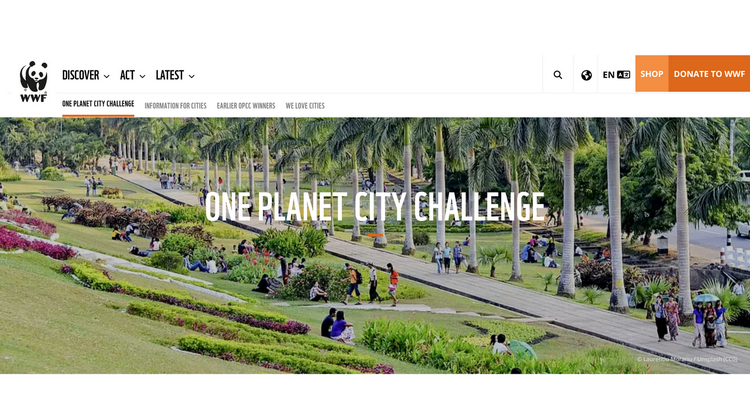Screen dimensions: 750x413
Task: Switch language using the EN label
Action: (x=608, y=75)
